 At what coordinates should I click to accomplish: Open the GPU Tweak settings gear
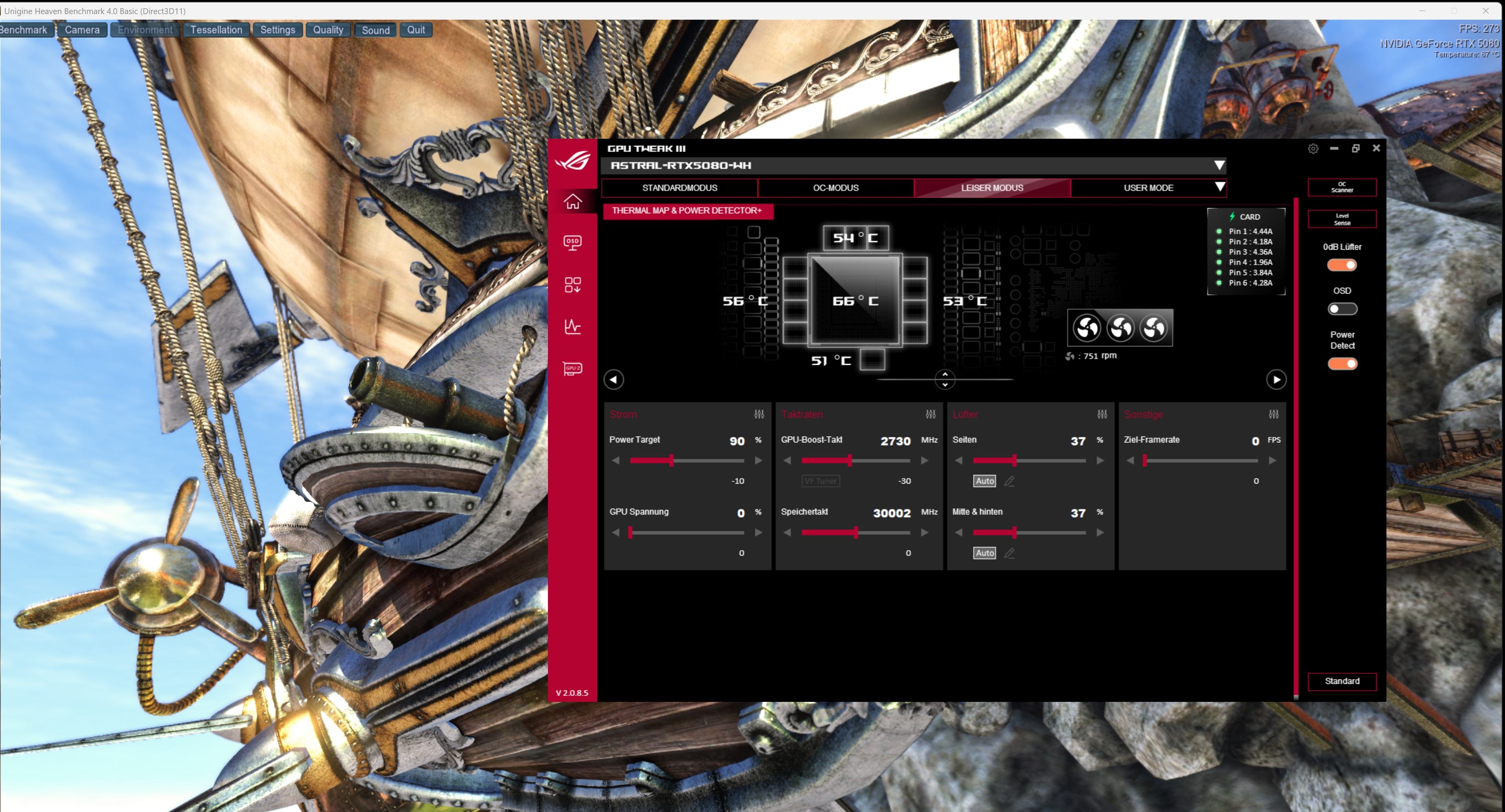(1313, 149)
